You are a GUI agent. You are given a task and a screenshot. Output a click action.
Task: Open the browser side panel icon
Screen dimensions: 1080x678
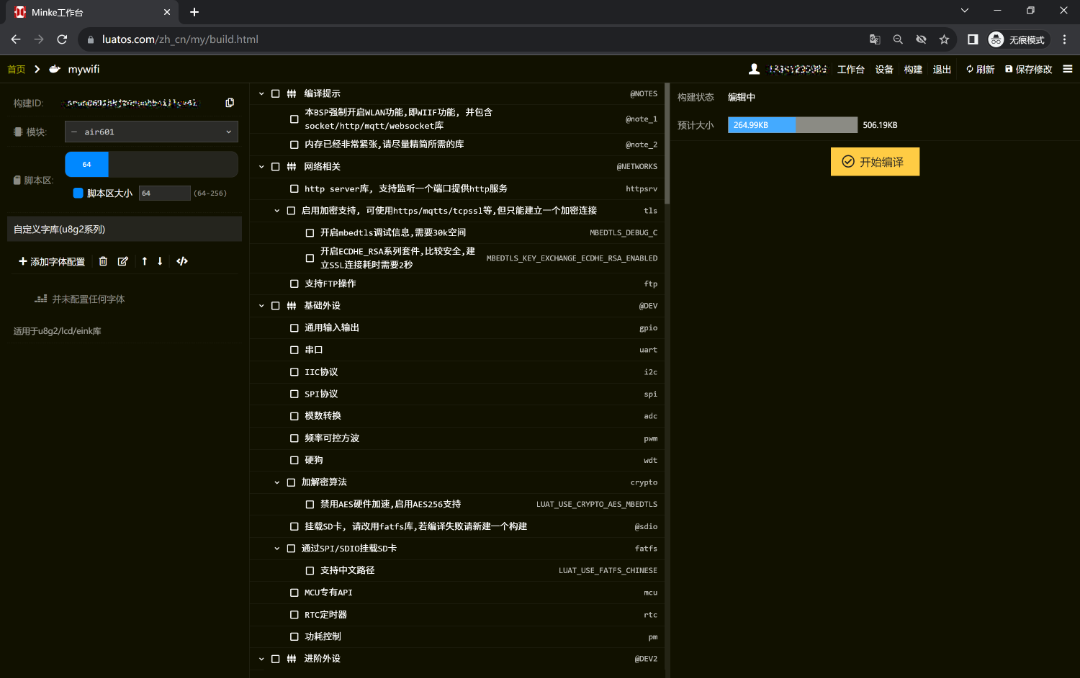click(x=973, y=39)
